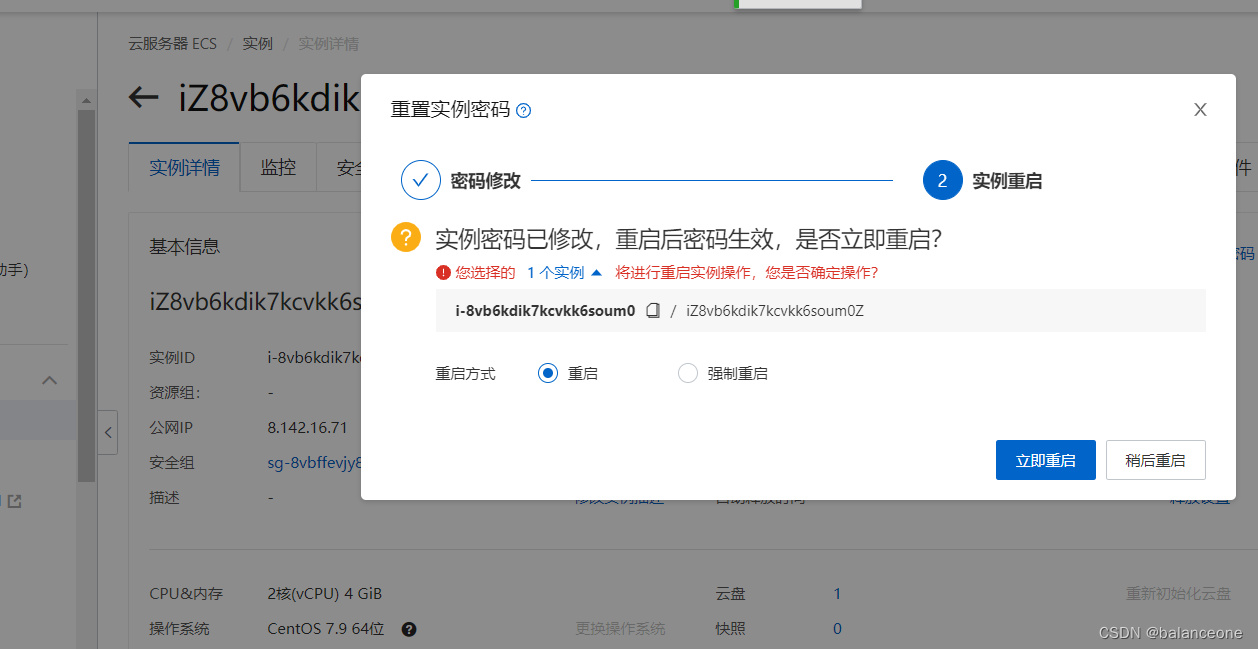Viewport: 1258px width, 649px height.
Task: Collapse the sidebar section with the chevron
Action: pyautogui.click(x=48, y=380)
